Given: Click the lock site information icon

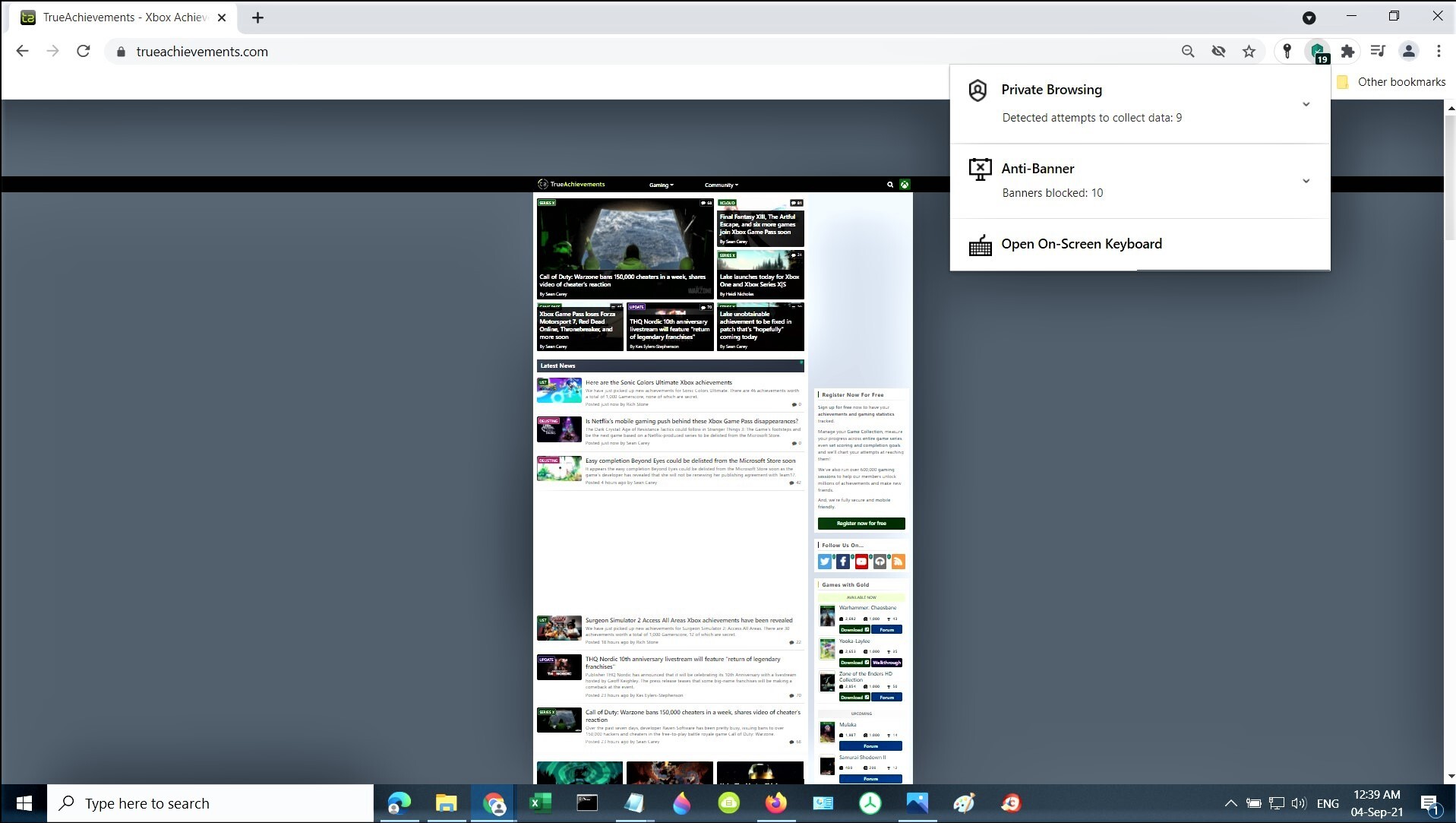Looking at the screenshot, I should point(121,52).
